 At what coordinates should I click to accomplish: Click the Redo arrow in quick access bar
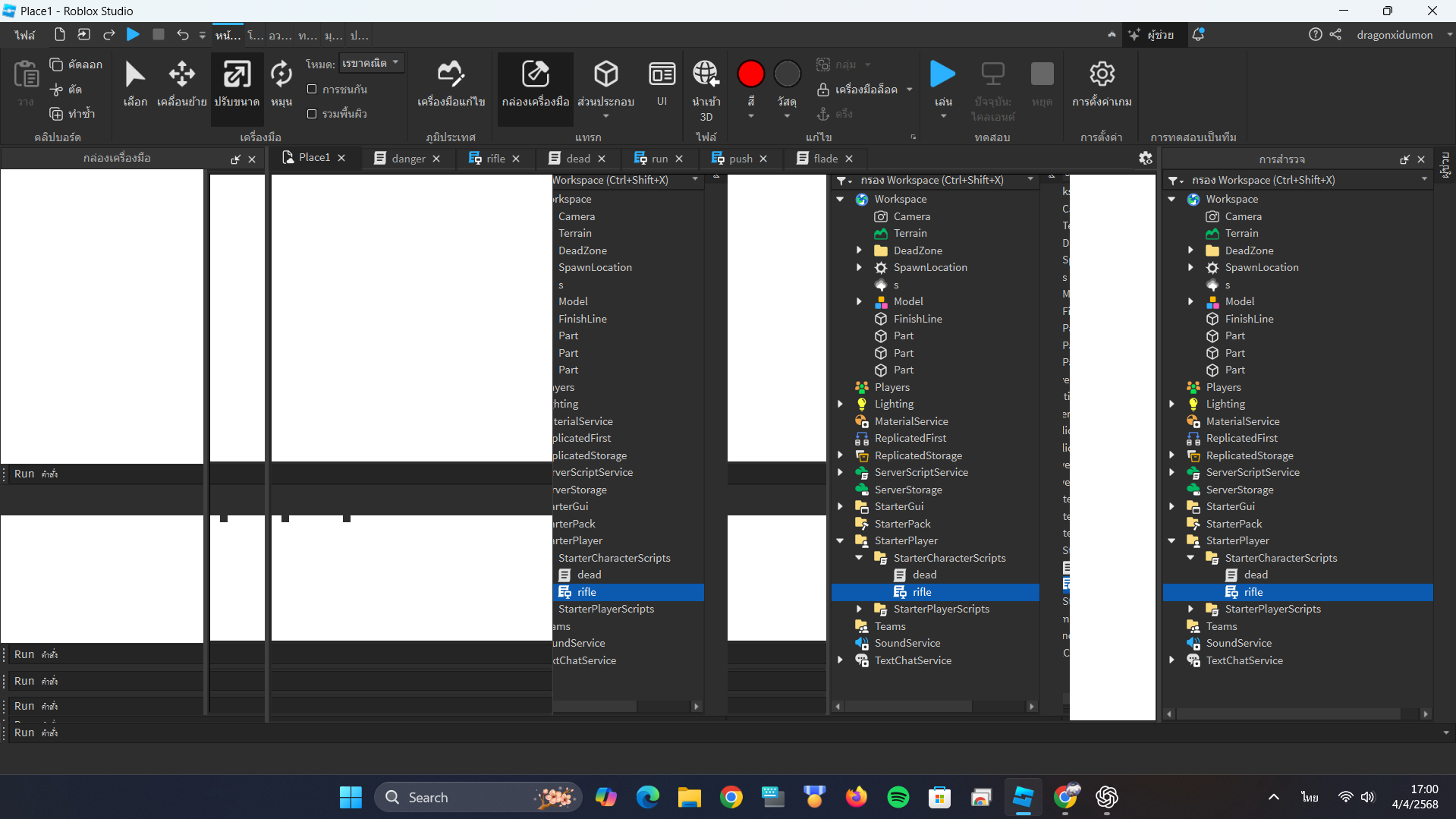pos(108,35)
